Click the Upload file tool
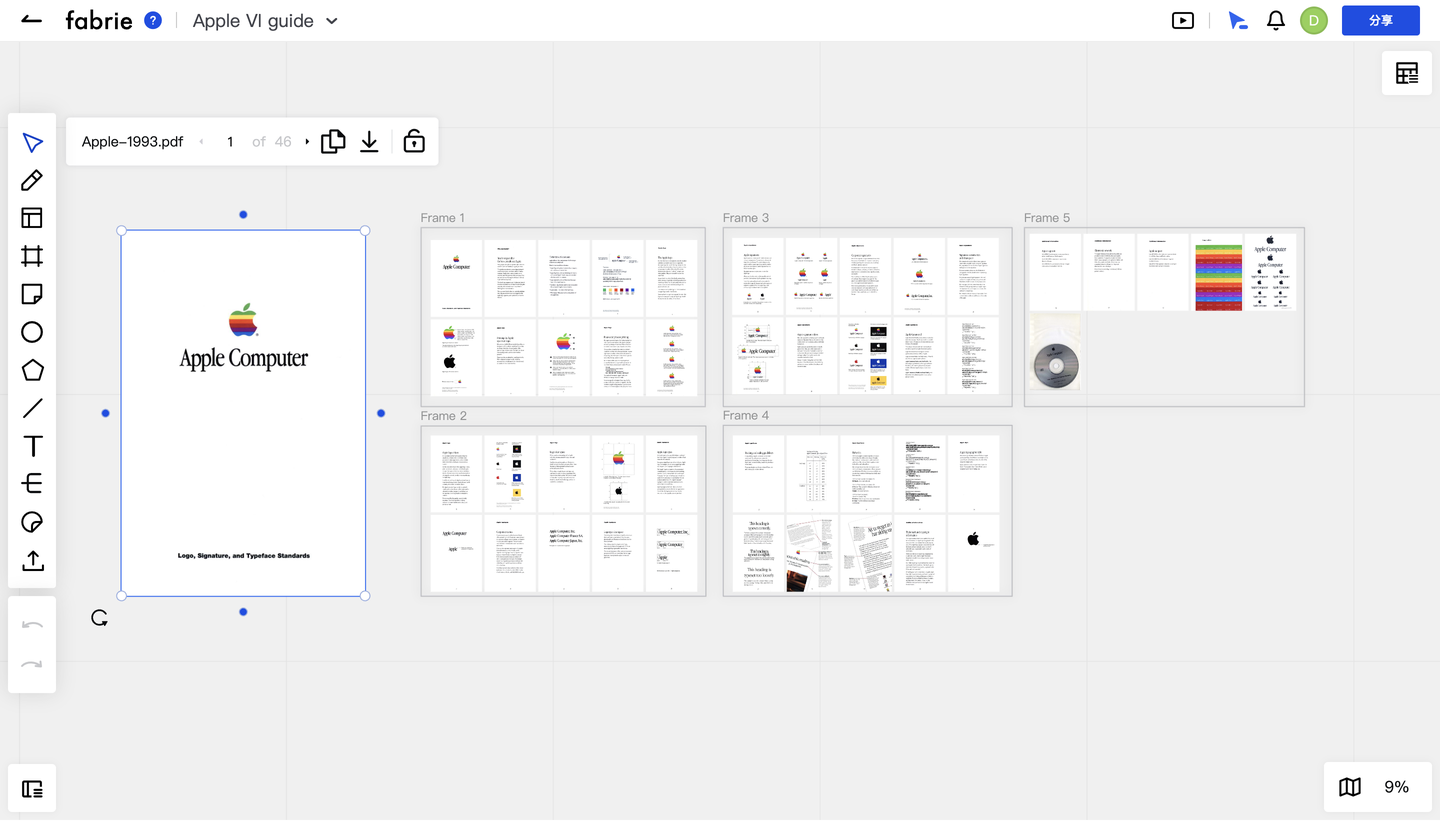Screen dimensions: 1440x821 click(x=32, y=560)
